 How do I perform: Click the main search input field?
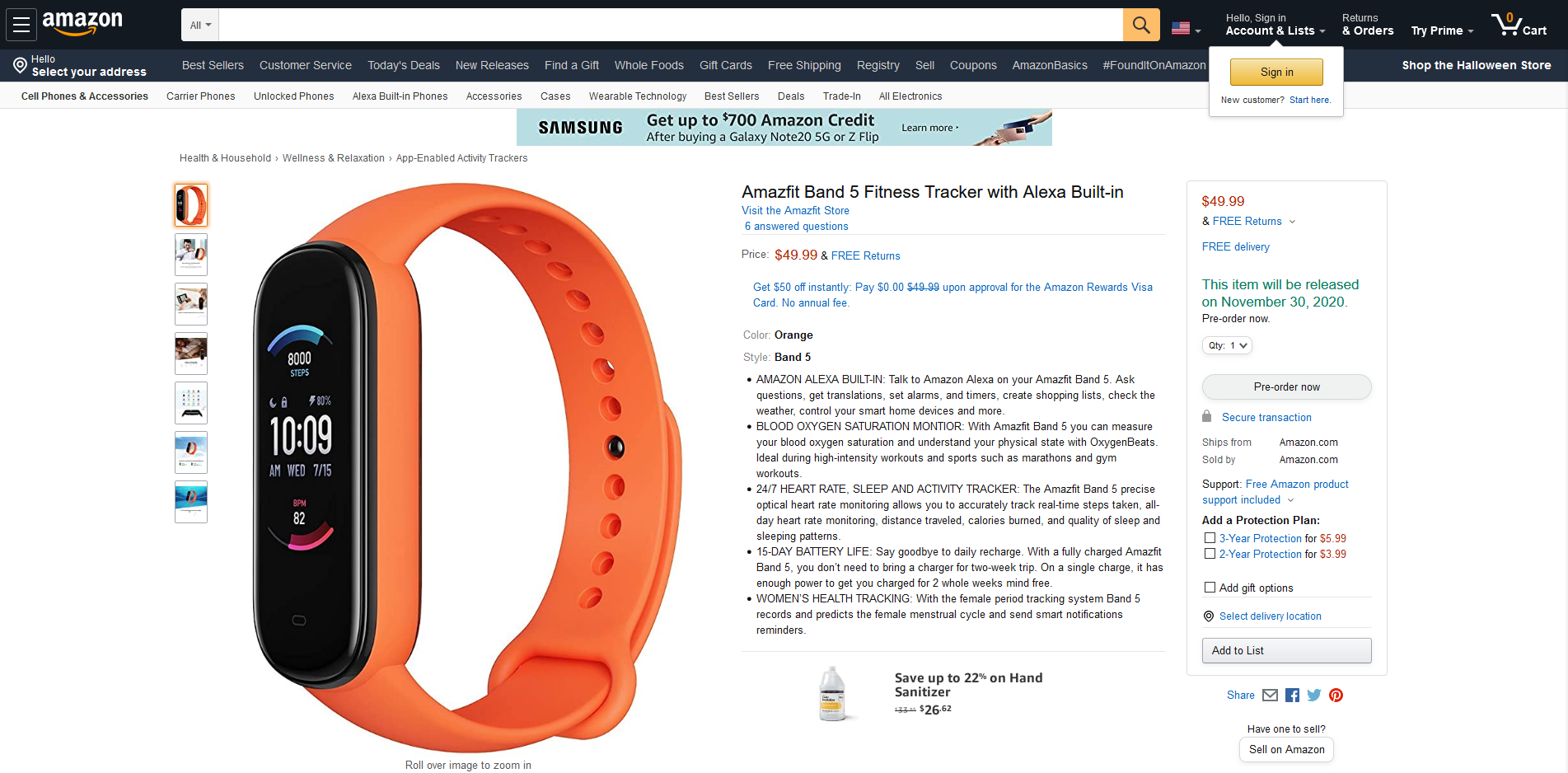[x=671, y=25]
